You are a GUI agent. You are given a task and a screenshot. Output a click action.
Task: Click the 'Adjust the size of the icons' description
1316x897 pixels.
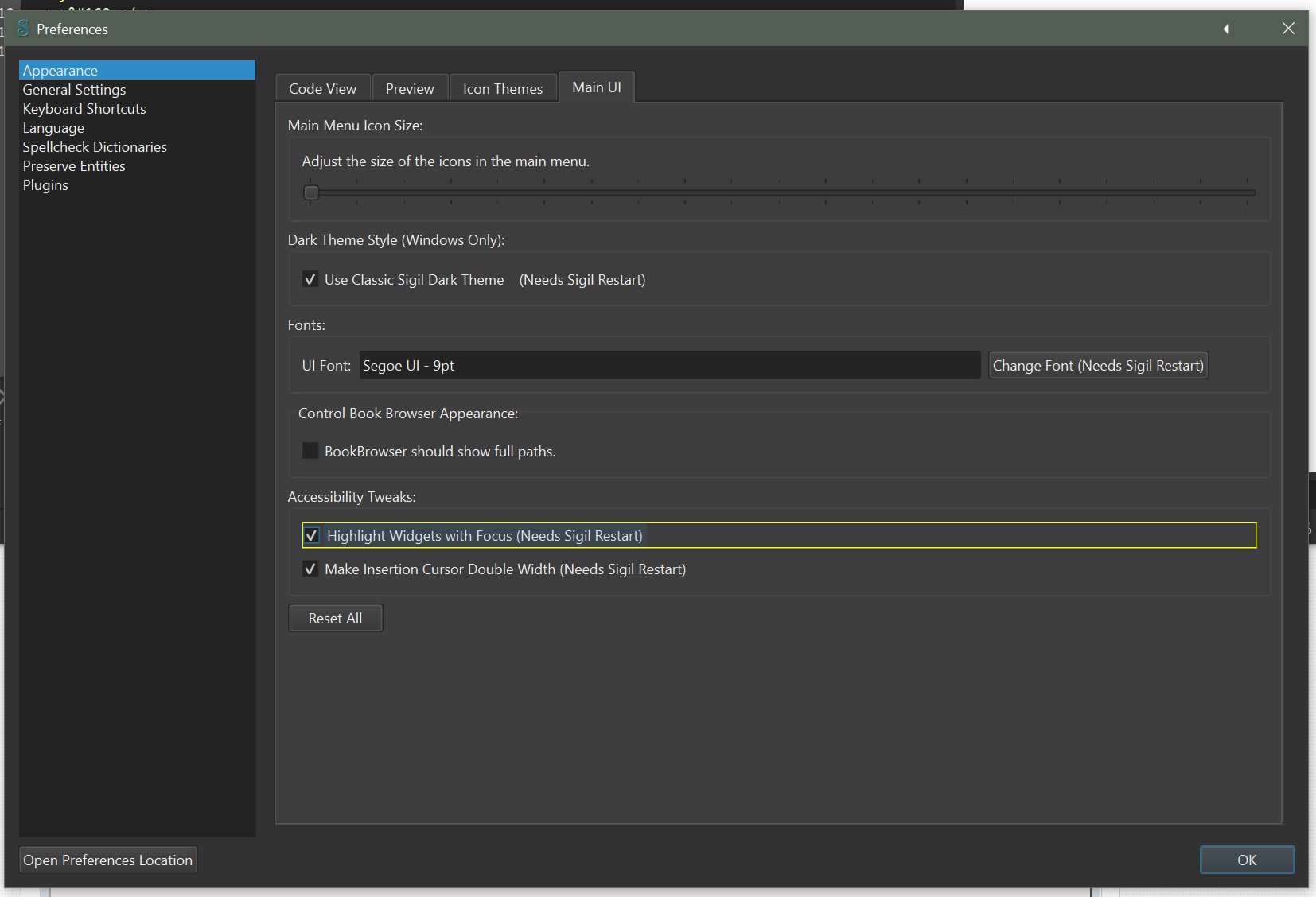pos(446,161)
